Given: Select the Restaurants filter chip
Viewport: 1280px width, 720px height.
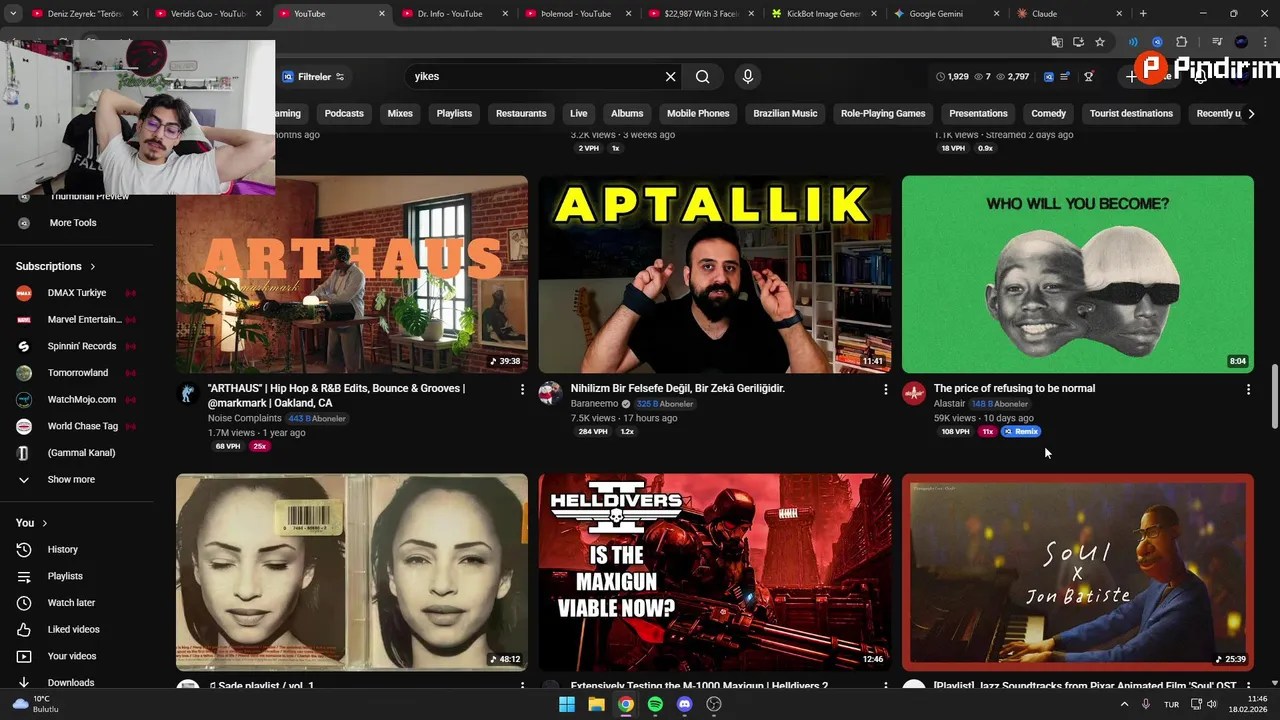Looking at the screenshot, I should coord(521,113).
